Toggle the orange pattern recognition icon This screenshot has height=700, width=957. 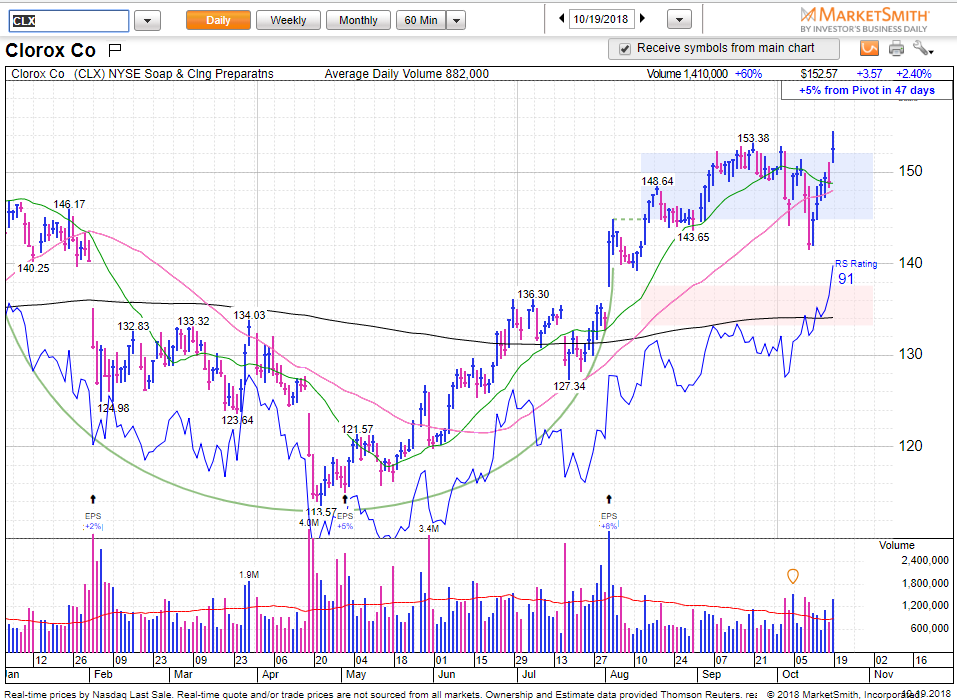869,48
